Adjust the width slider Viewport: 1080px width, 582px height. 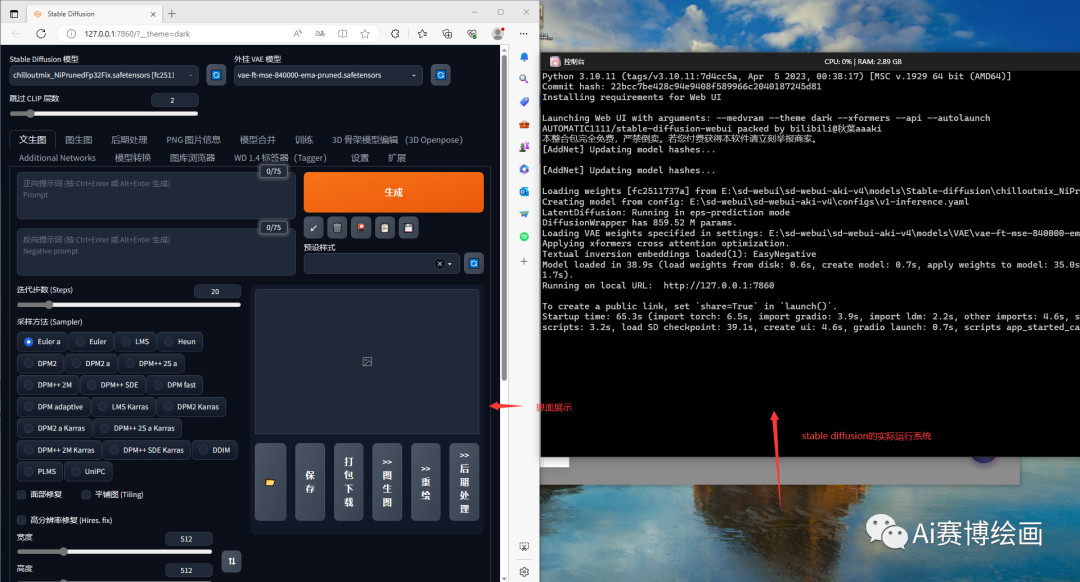click(x=114, y=552)
